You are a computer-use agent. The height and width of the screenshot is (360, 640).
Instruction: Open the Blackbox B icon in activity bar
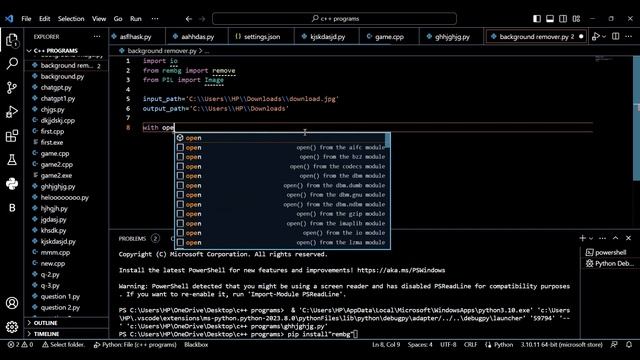click(12, 208)
